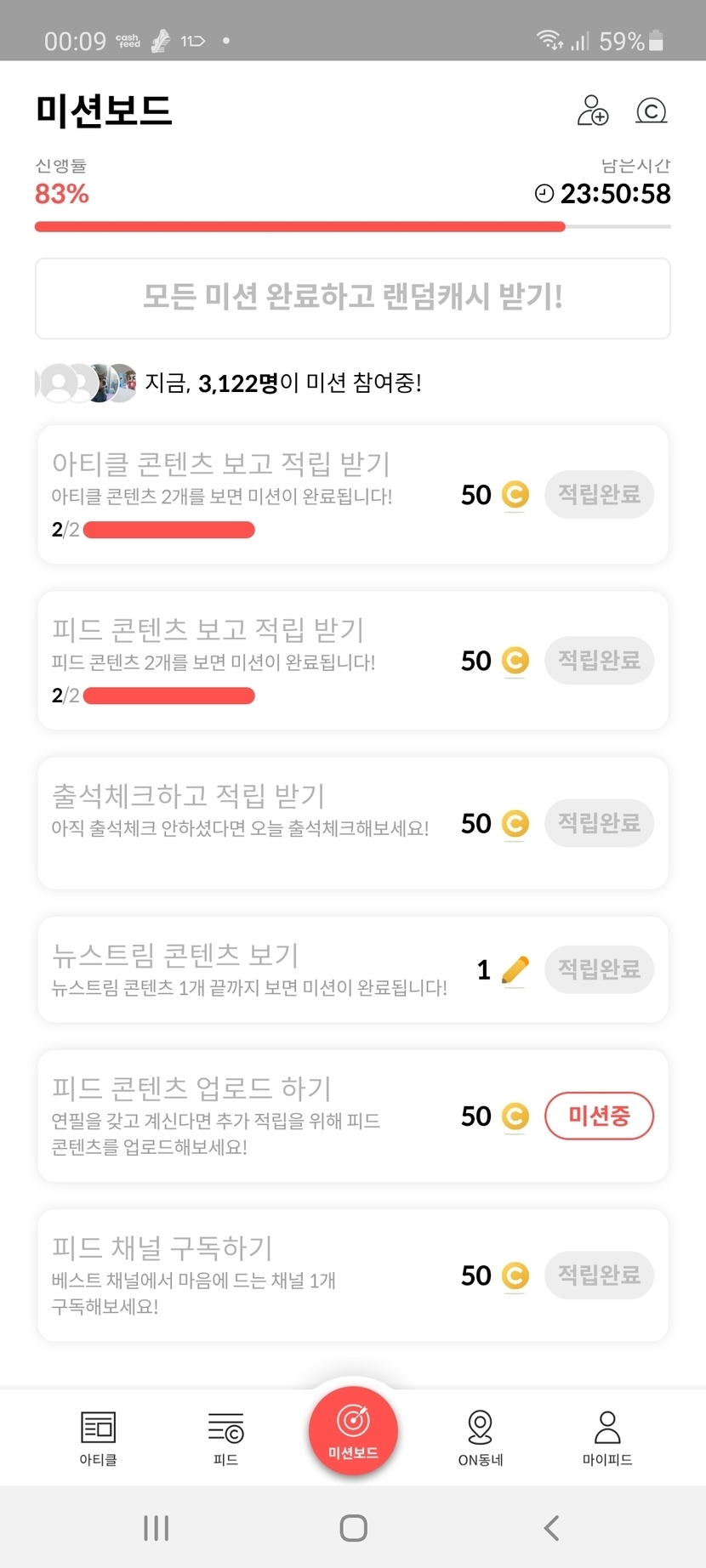This screenshot has width=706, height=1568.
Task: Open the cash coin balance icon
Action: point(652,111)
